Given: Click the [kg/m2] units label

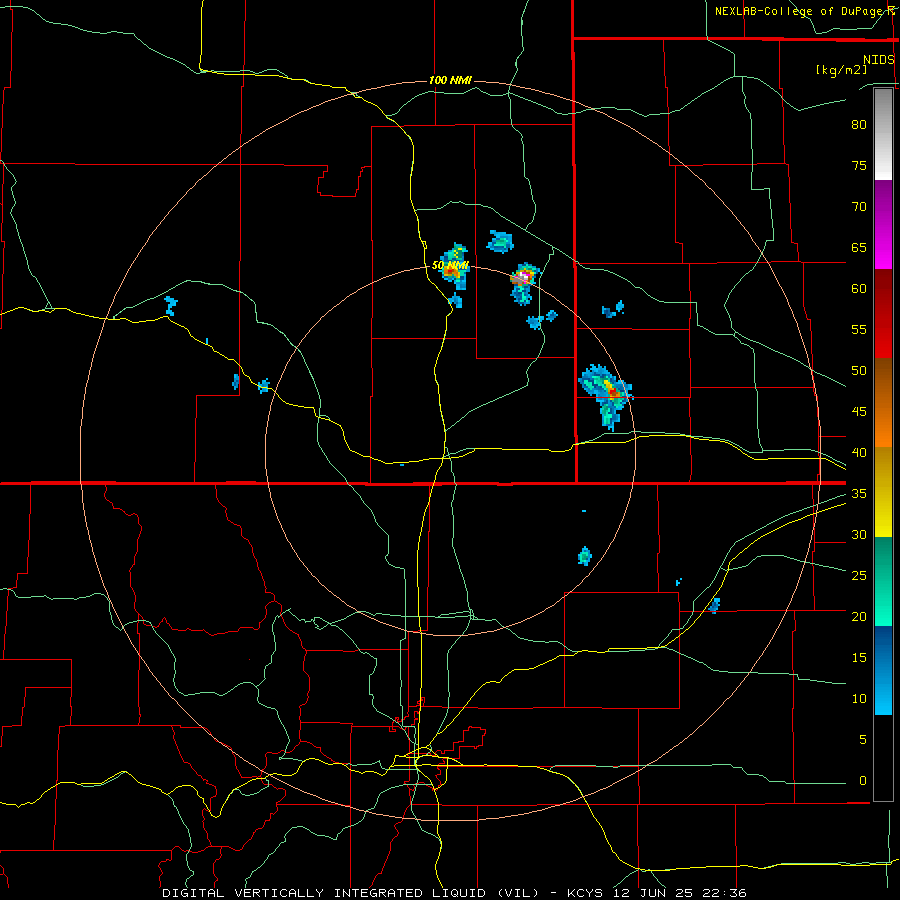Looking at the screenshot, I should tap(841, 70).
